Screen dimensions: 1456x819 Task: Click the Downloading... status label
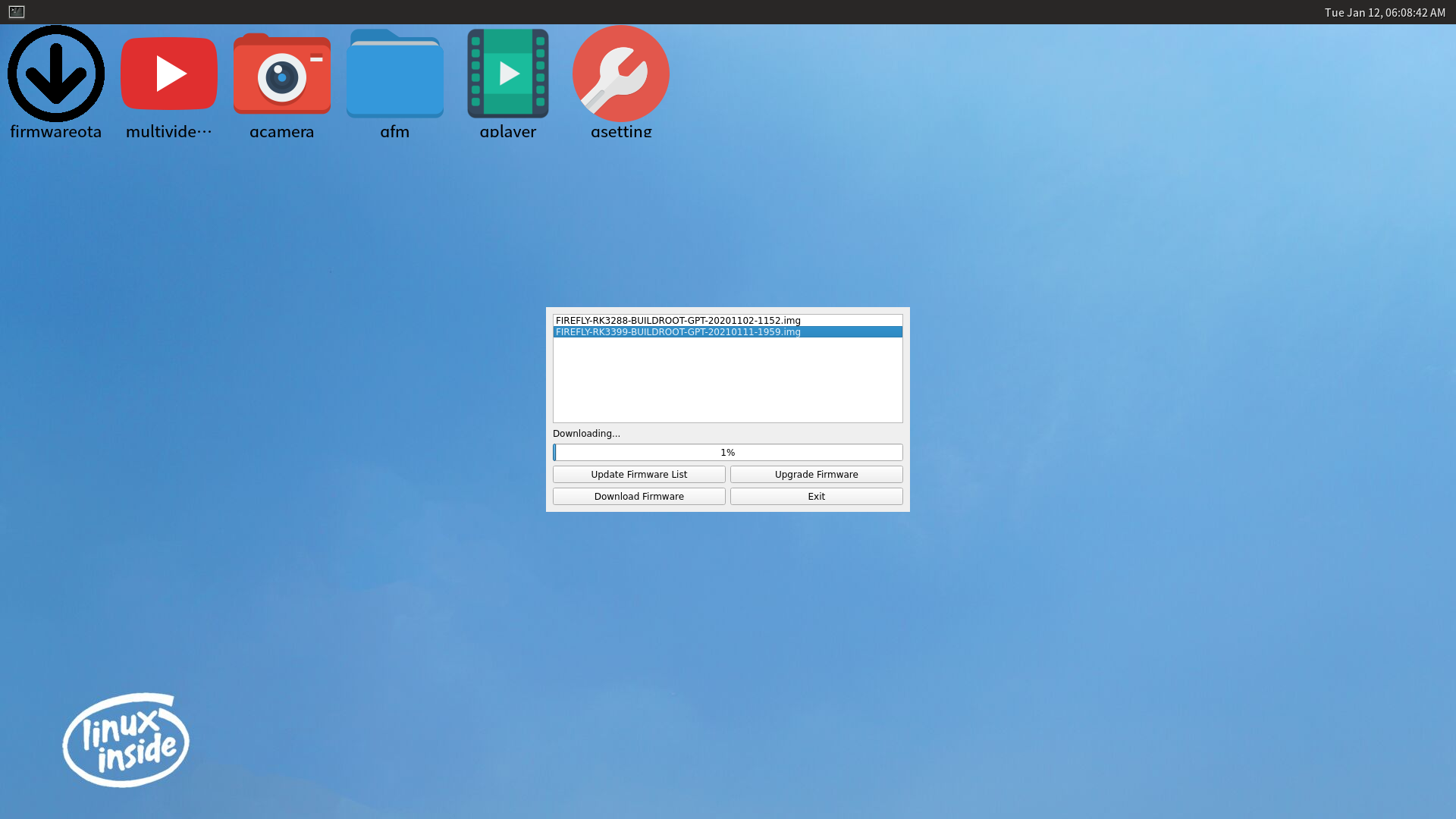click(x=586, y=434)
